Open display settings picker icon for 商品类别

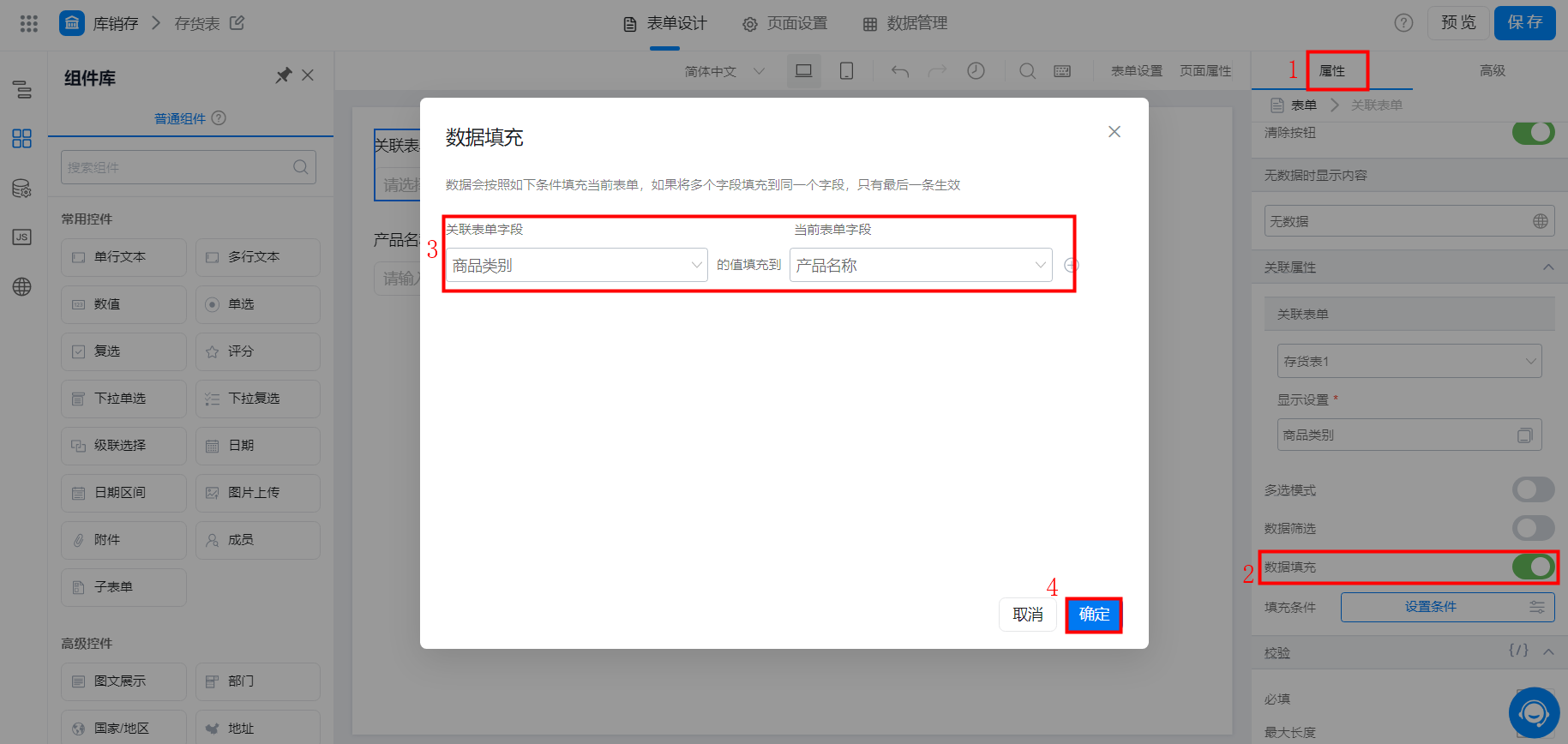point(1525,435)
